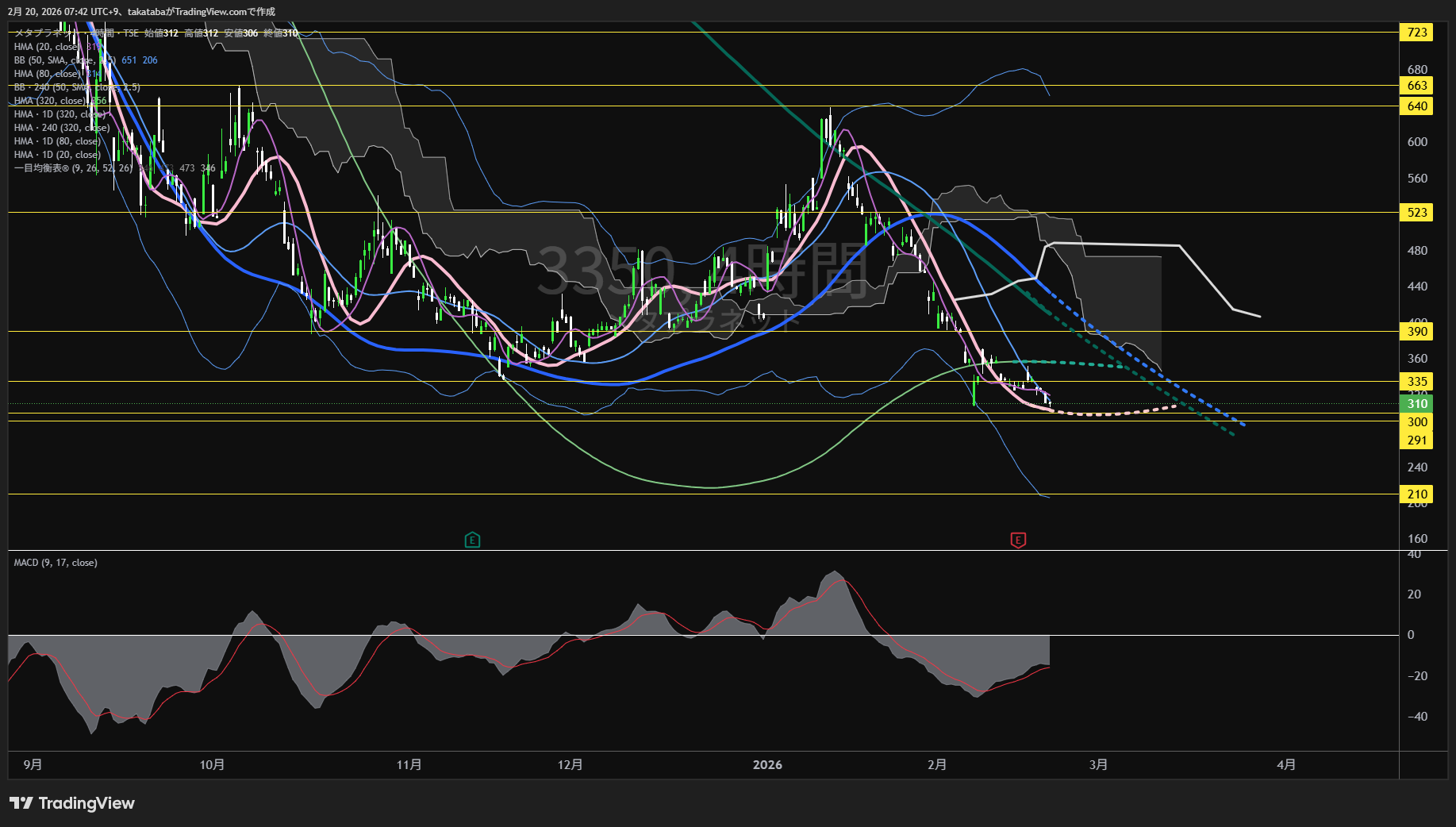
Task: Click the yellow 335 price label
Action: [x=1416, y=382]
